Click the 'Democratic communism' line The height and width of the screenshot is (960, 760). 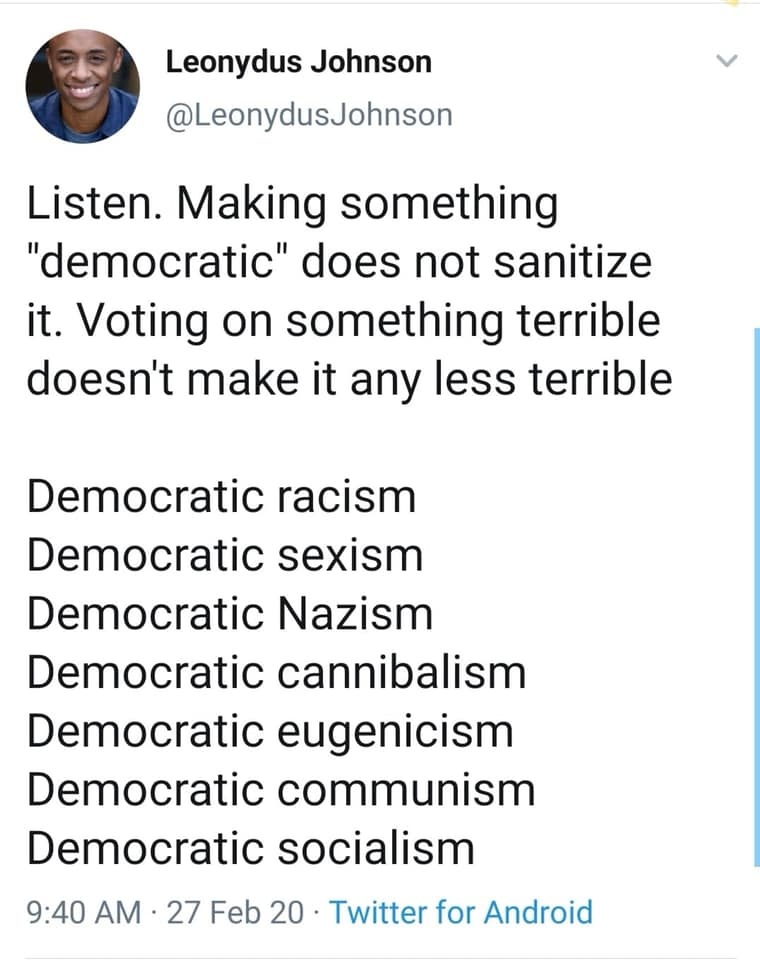281,790
